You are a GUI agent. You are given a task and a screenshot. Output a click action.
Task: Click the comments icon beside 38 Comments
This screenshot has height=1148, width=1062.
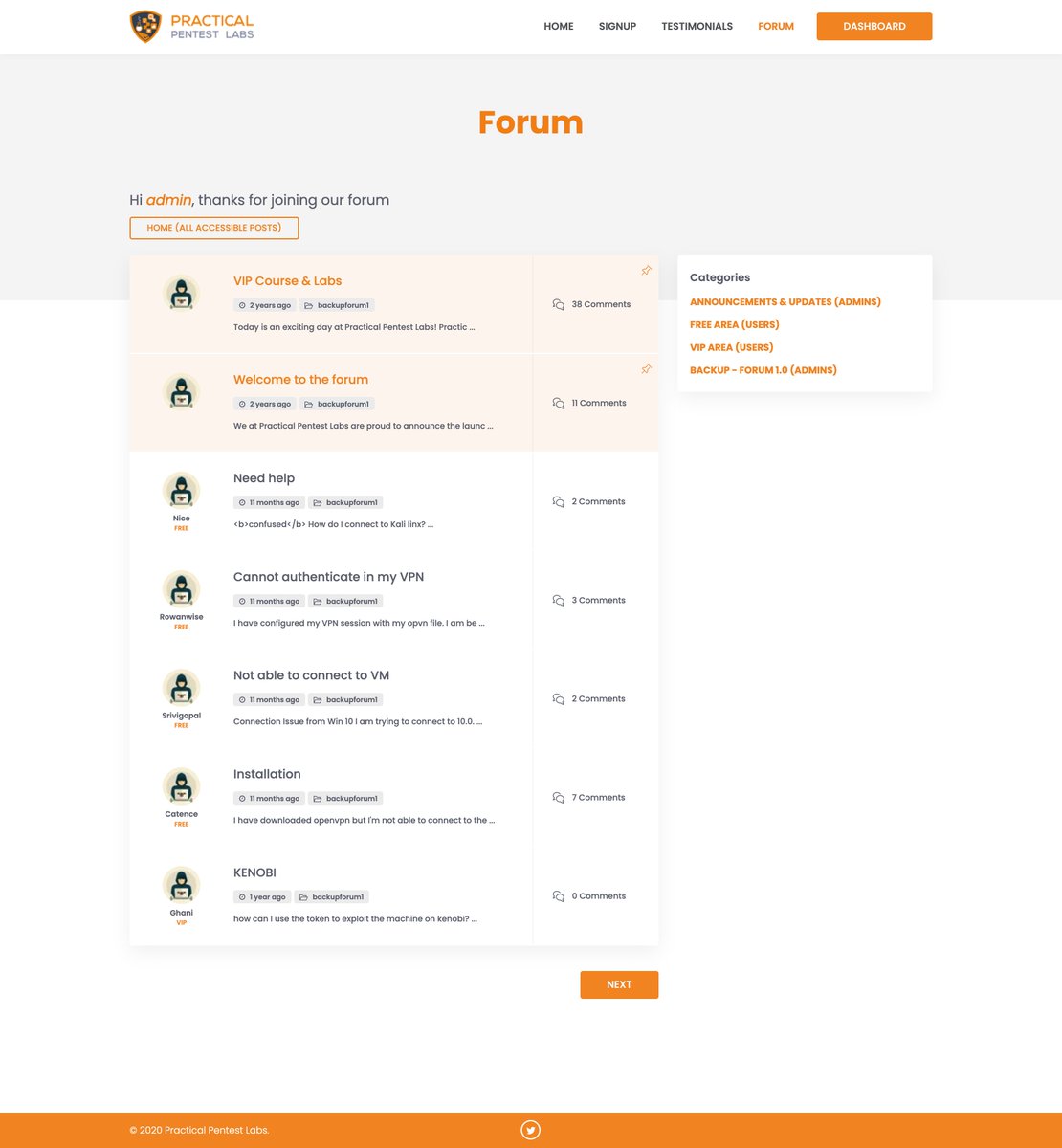[x=559, y=304]
